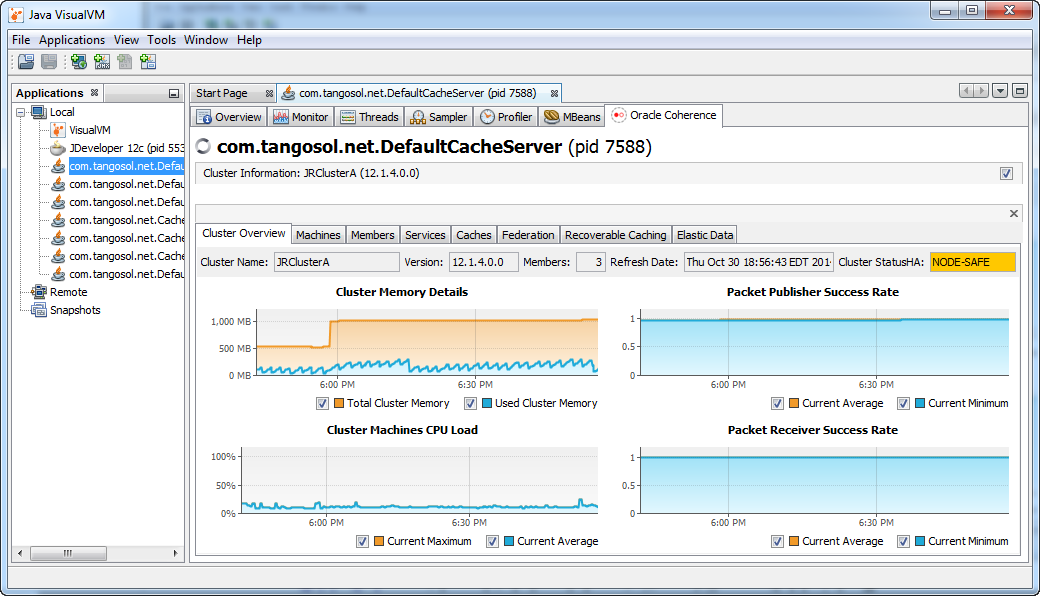Image resolution: width=1040 pixels, height=596 pixels.
Task: Toggle Cluster Information section checkbox
Action: 1006,174
